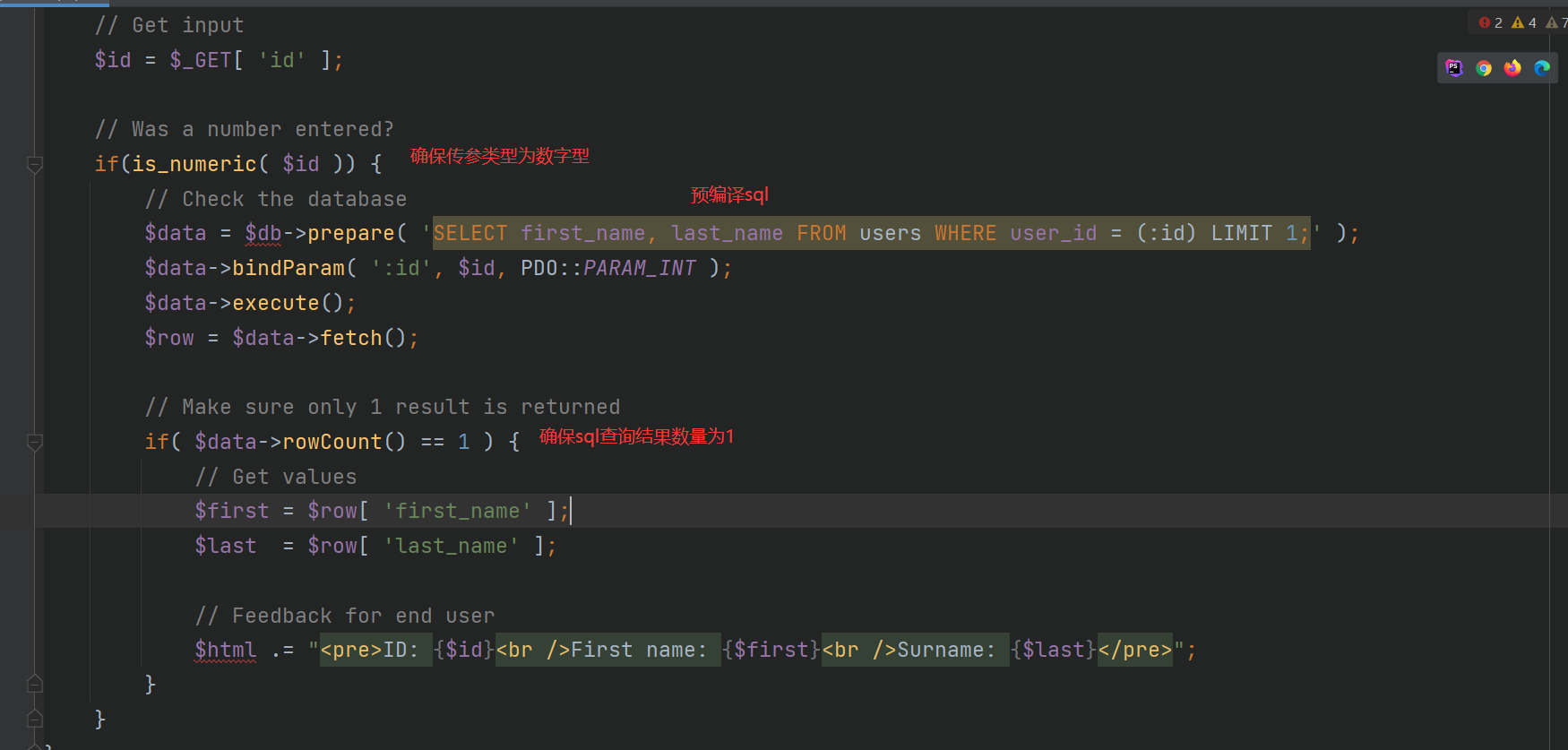Click the yellow warnings indicator showing 4
The image size is (1568, 750).
point(1524,22)
